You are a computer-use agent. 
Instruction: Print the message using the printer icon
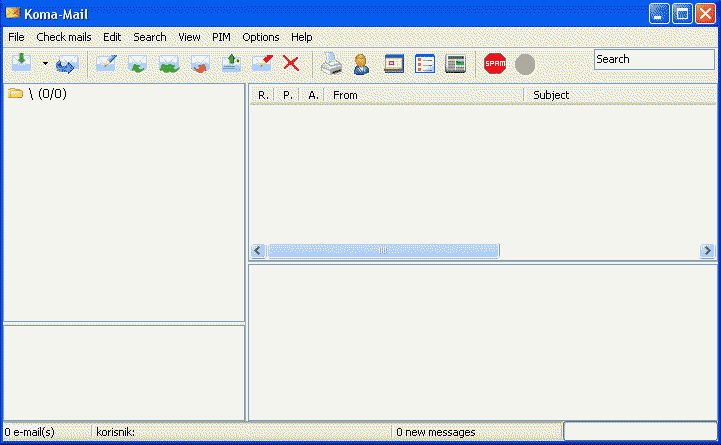pyautogui.click(x=331, y=64)
